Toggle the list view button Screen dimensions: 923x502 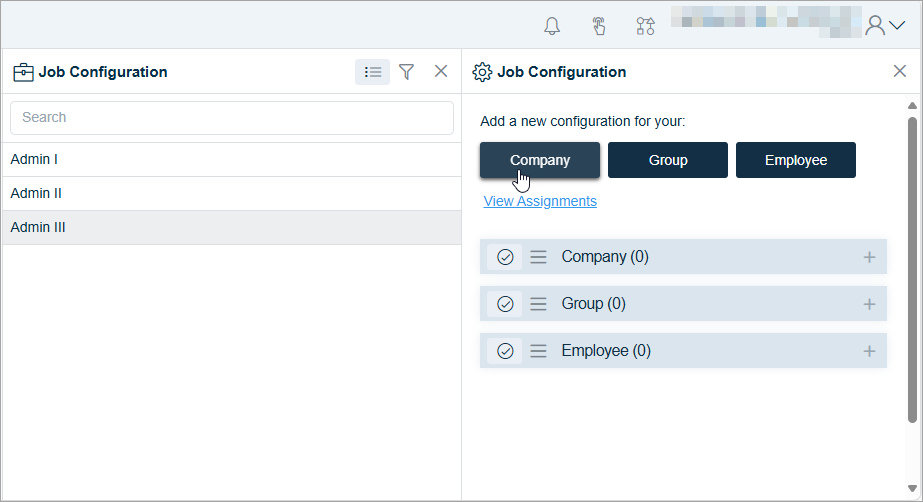click(372, 72)
